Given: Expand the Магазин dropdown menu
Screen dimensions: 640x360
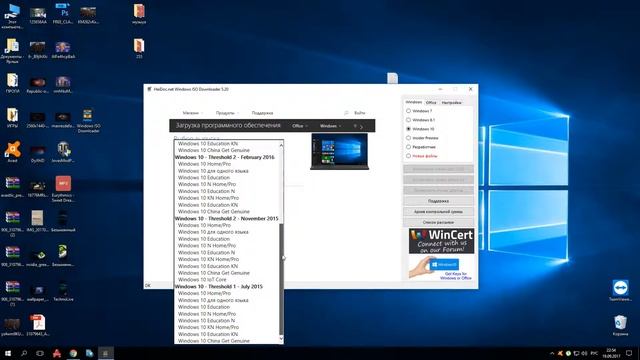Looking at the screenshot, I should coord(193,113).
